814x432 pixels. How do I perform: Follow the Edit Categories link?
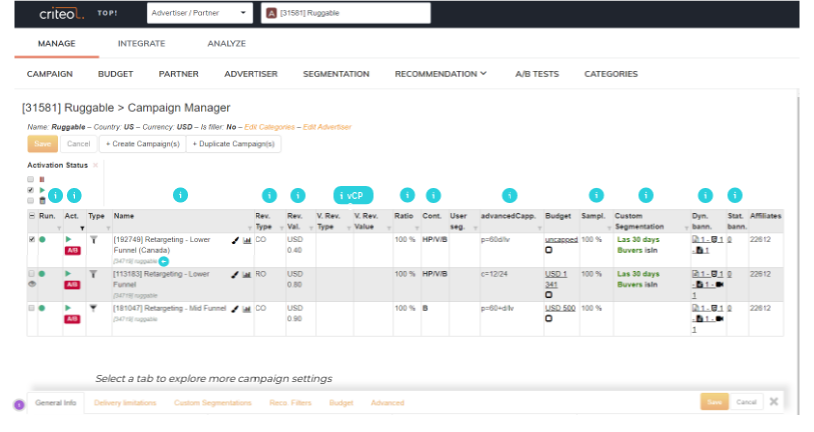click(269, 127)
